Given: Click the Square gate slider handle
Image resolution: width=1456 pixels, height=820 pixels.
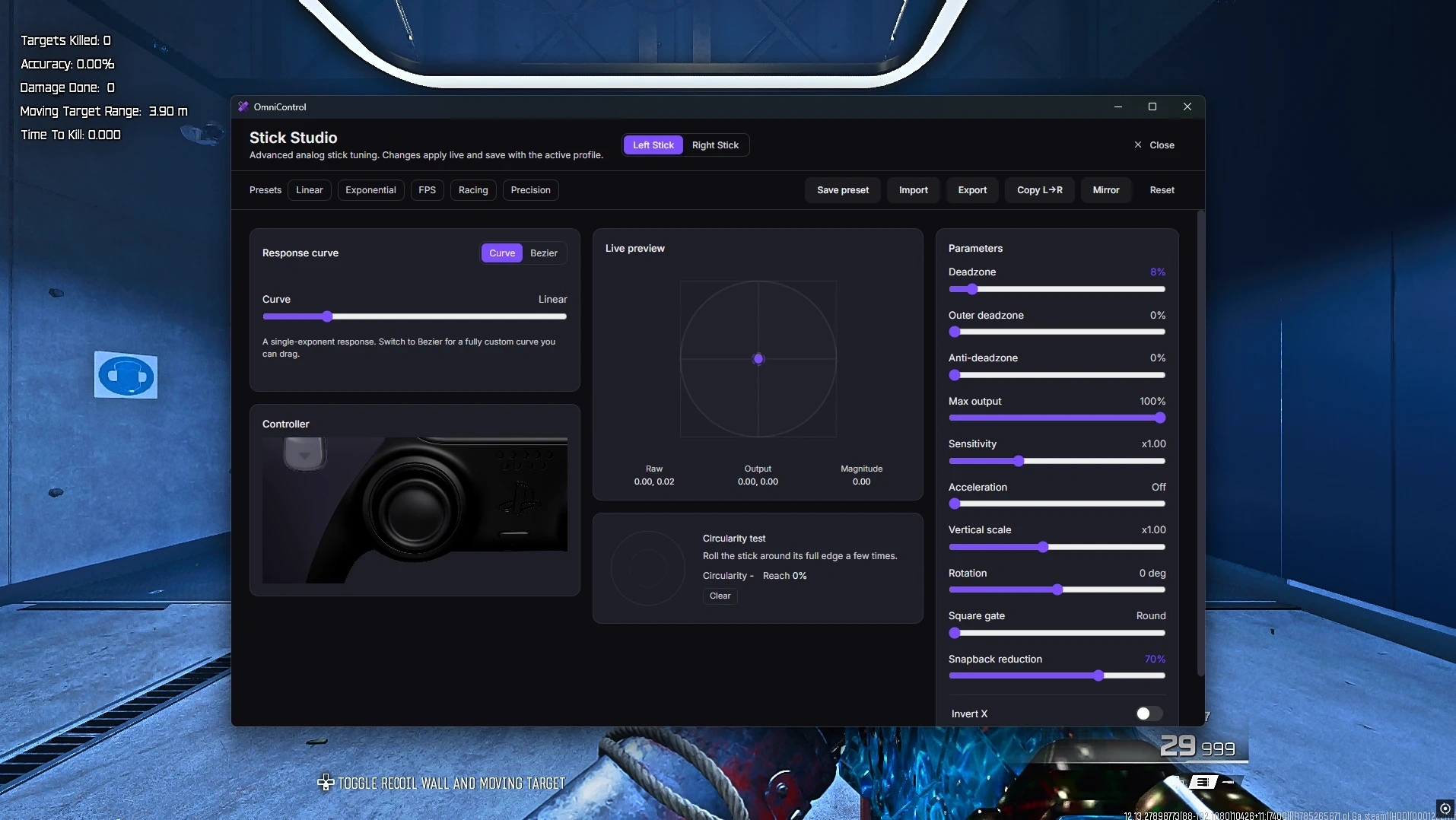Looking at the screenshot, I should (955, 633).
